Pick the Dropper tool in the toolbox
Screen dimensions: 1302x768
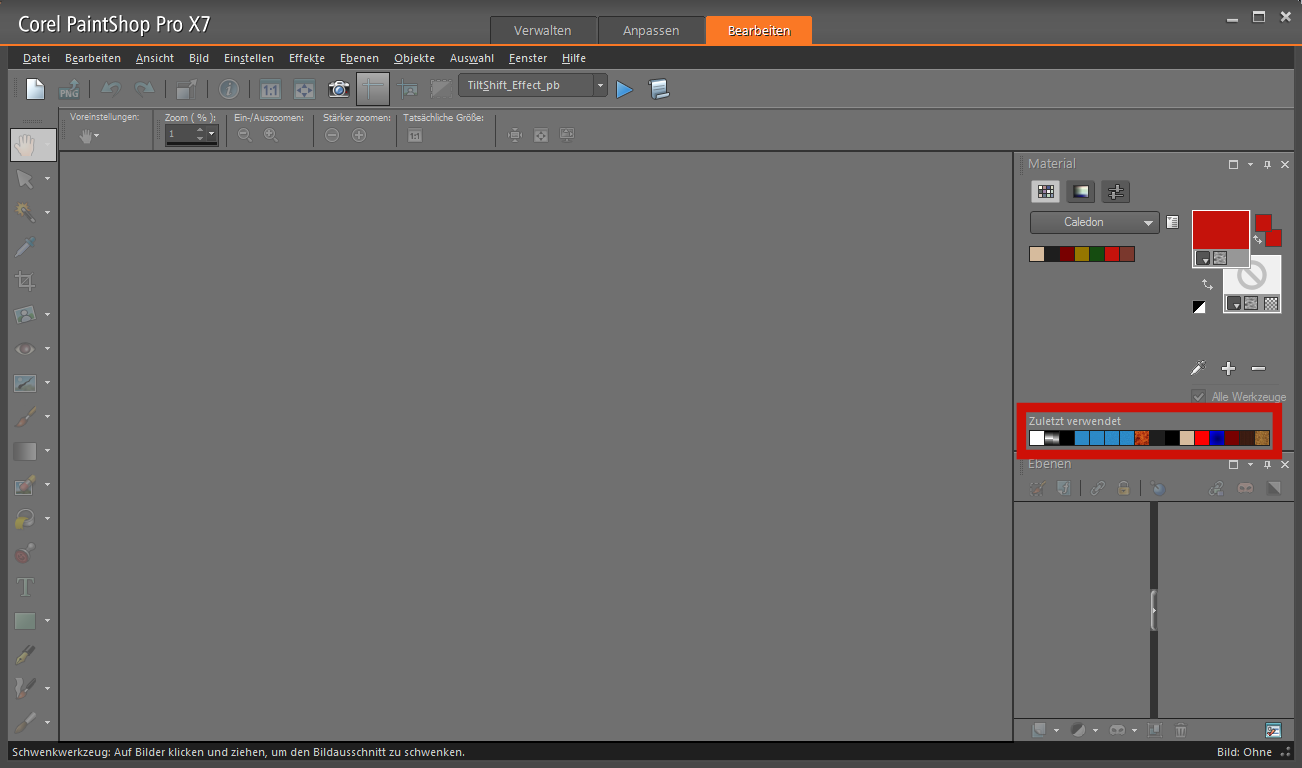tap(25, 247)
